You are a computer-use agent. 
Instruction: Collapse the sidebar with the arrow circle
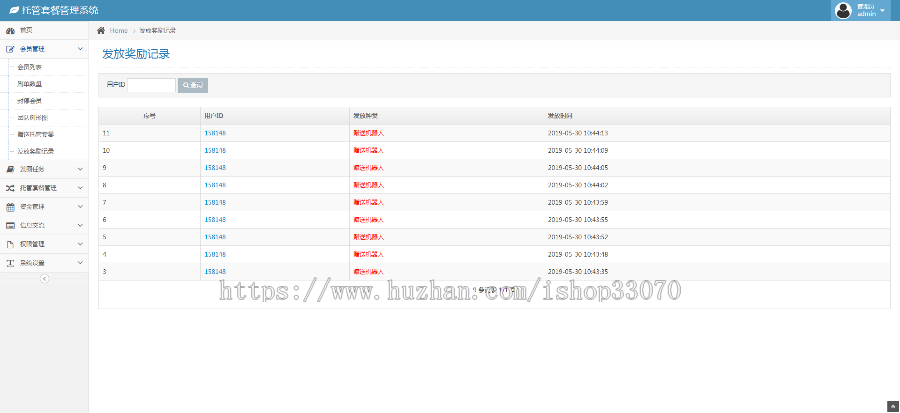(x=44, y=278)
